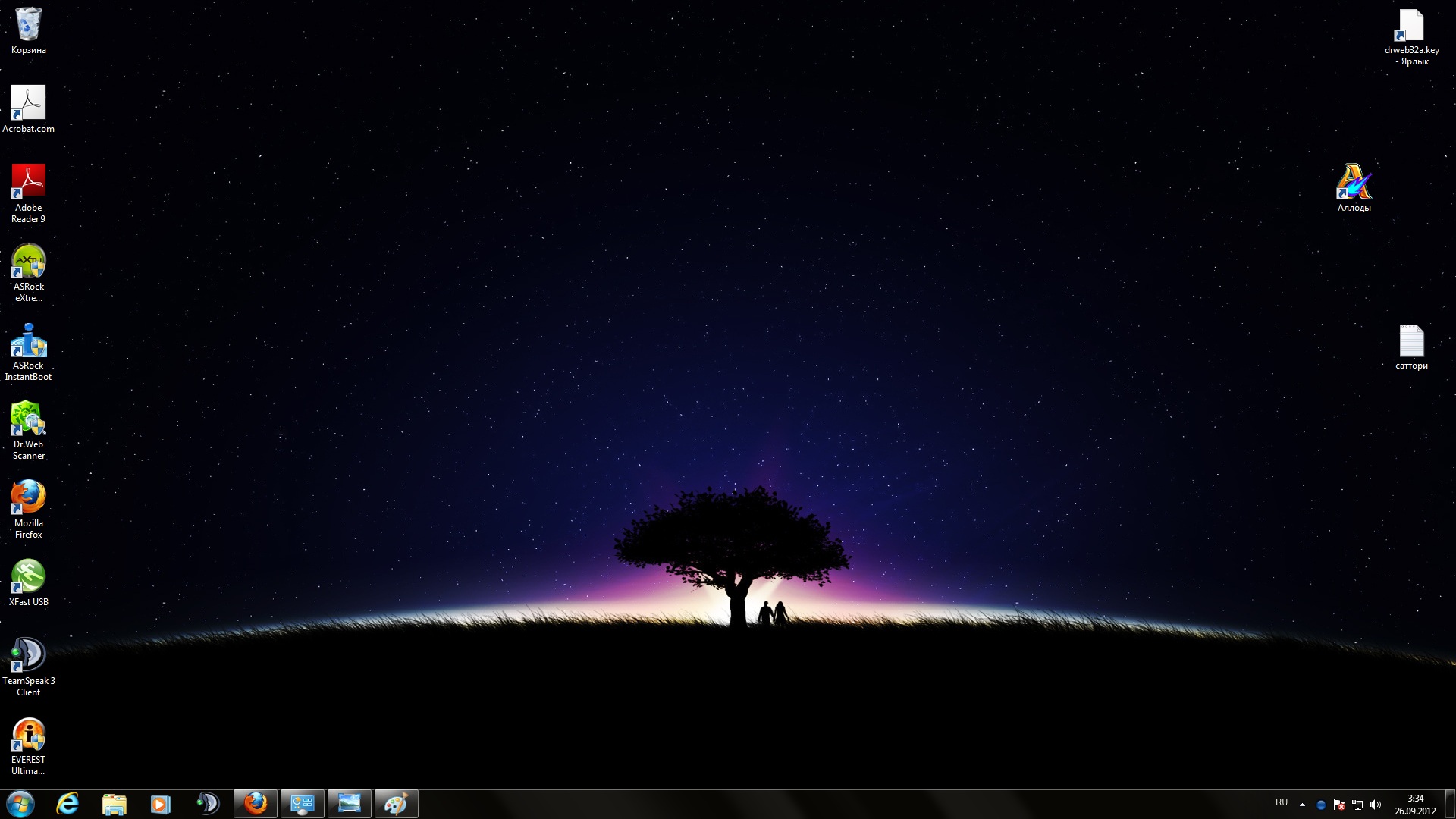Click the taskbar clock showing 3:34
The width and height of the screenshot is (1456, 819).
point(1415,804)
